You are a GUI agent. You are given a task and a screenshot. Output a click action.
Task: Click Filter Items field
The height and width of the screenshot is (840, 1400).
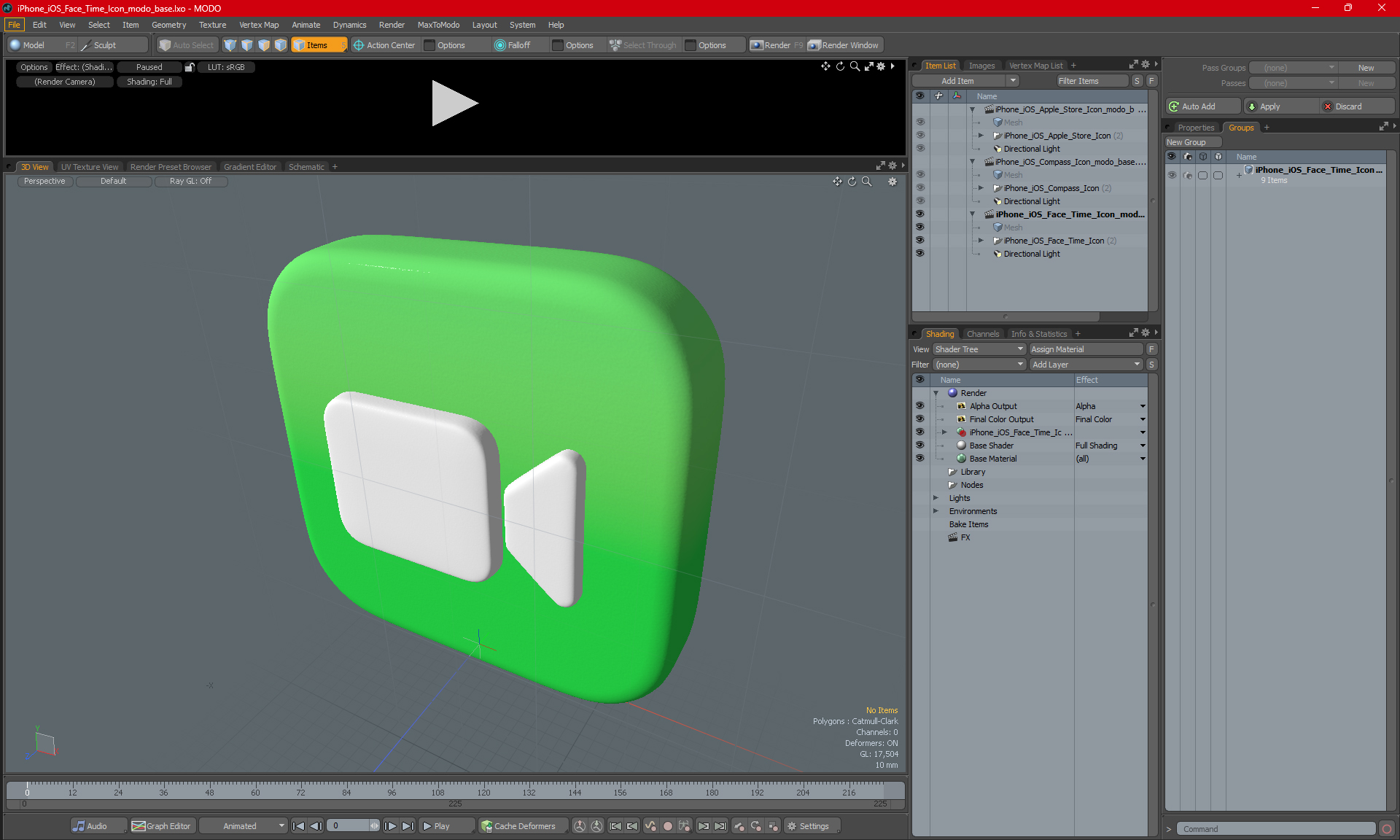tap(1092, 81)
